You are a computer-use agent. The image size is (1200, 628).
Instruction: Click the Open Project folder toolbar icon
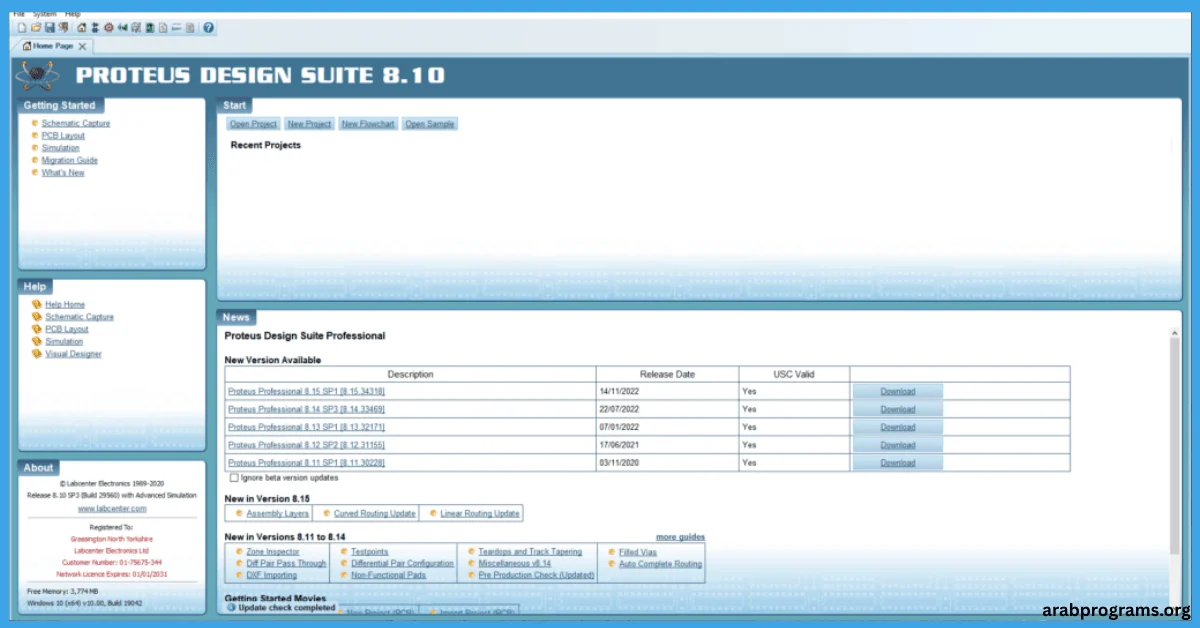[x=36, y=28]
